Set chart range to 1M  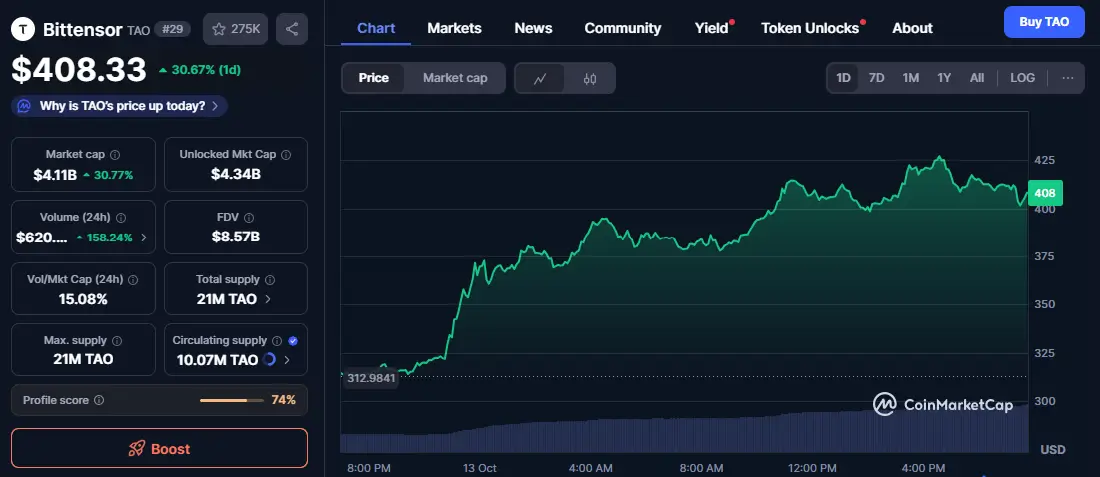(911, 78)
